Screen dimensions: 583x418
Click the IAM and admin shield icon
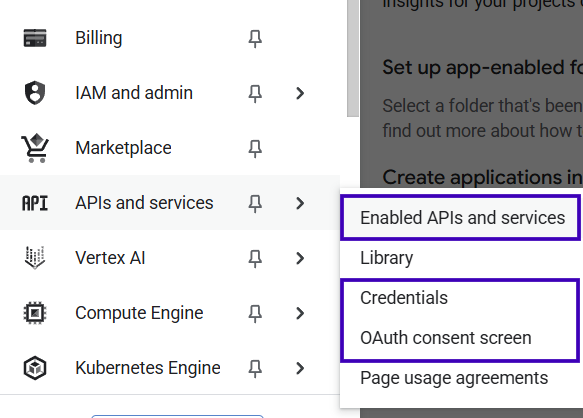35,93
